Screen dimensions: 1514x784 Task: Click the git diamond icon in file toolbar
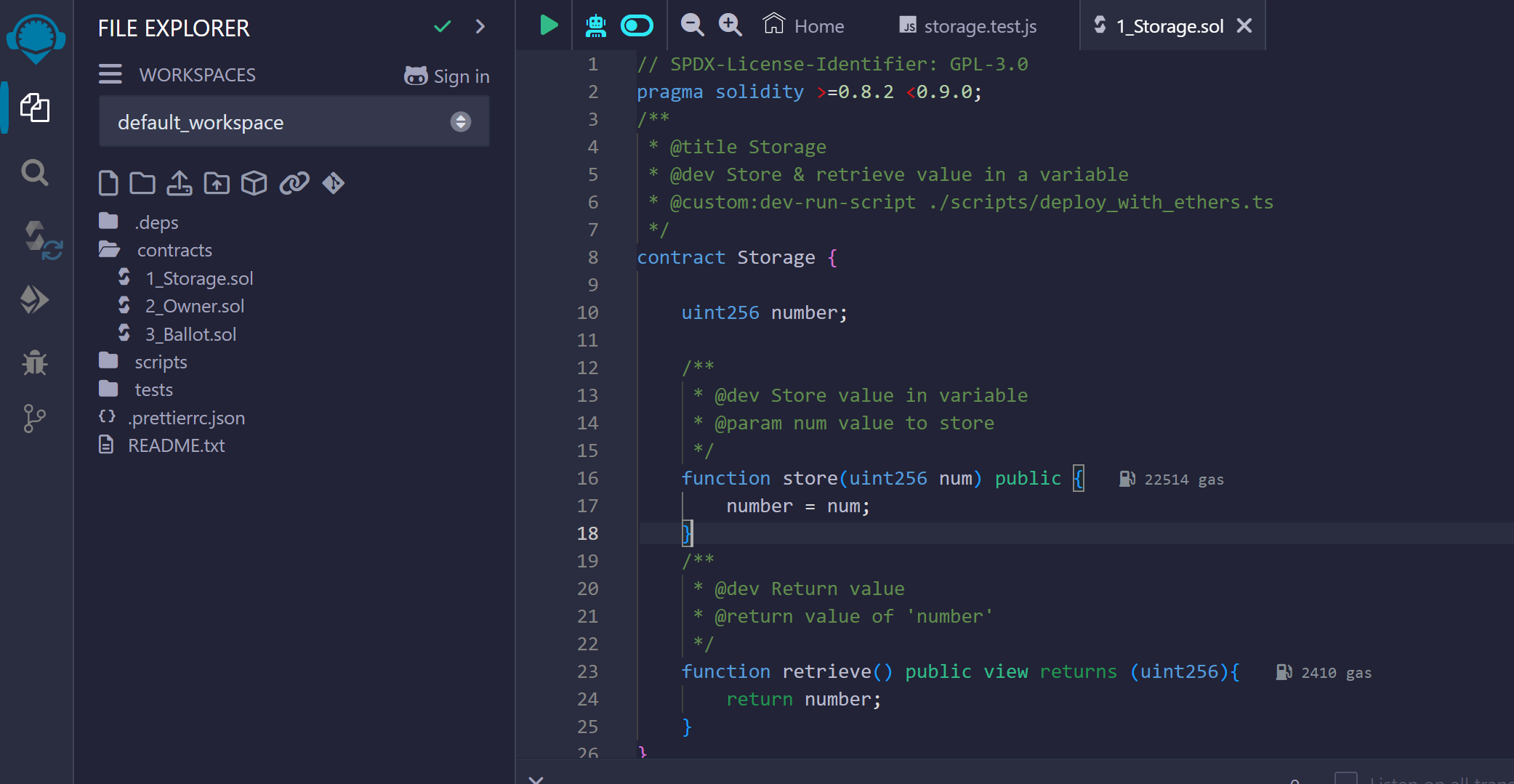(334, 183)
